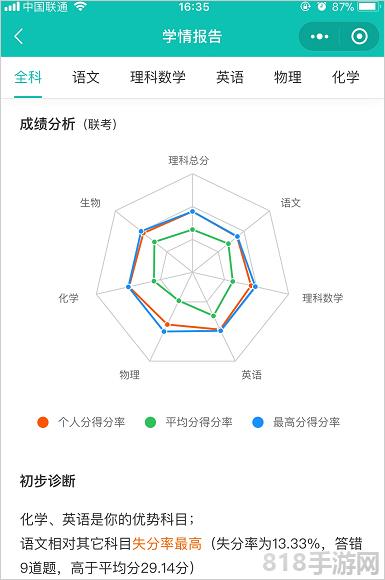
Task: Tap the cellular signal bars icon
Action: (x=11, y=7)
